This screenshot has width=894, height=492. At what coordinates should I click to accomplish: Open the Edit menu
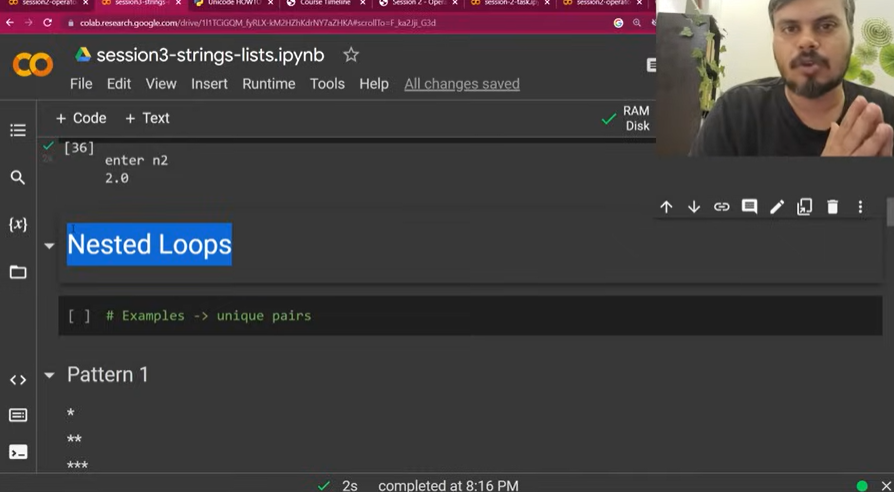(x=119, y=84)
